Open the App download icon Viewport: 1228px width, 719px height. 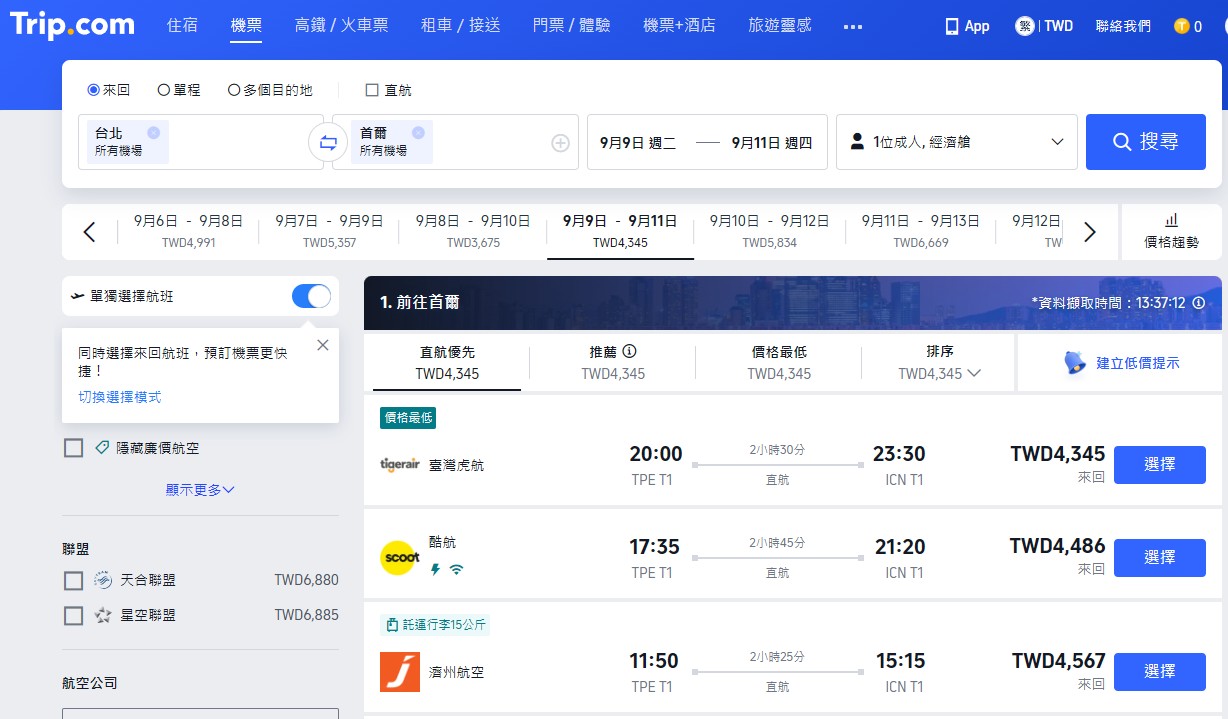[x=951, y=26]
